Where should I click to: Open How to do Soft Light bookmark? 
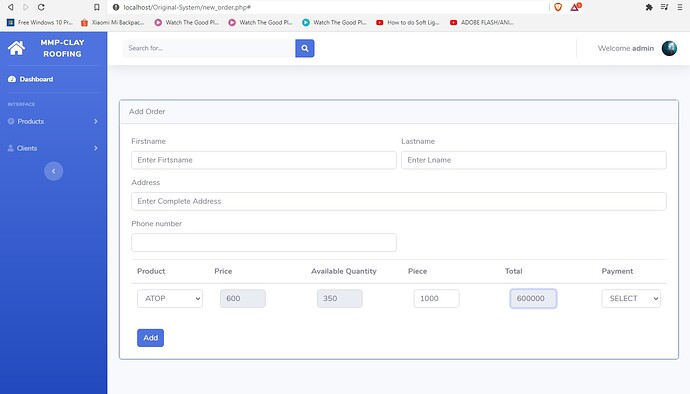tap(408, 22)
